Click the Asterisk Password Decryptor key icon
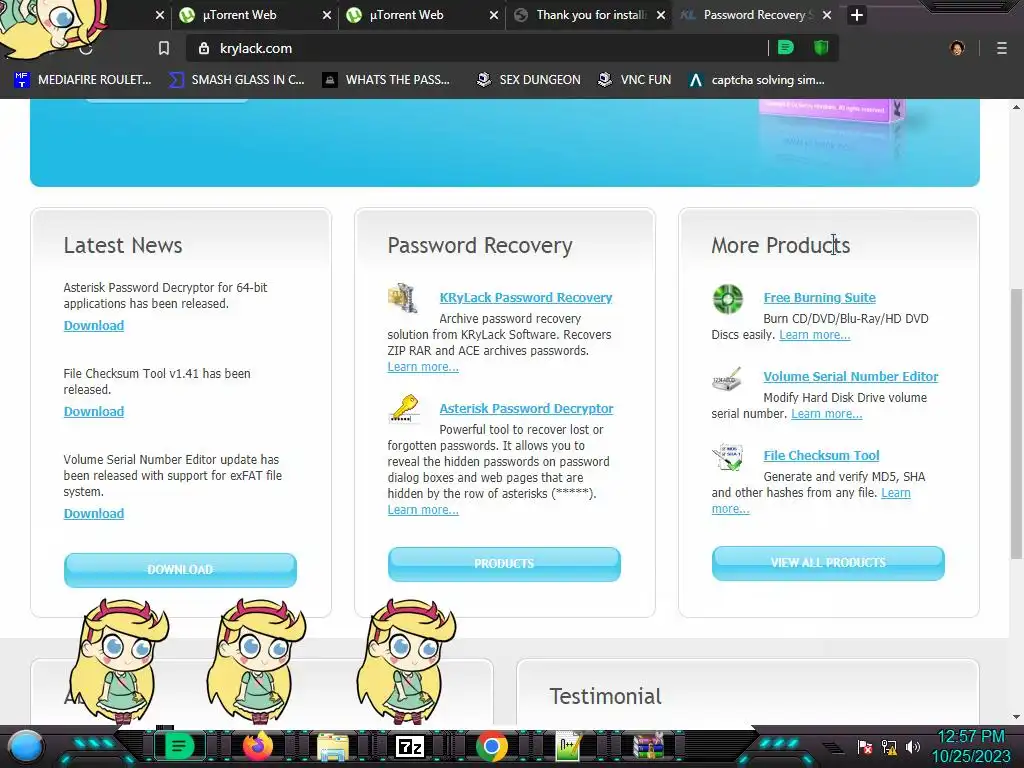The width and height of the screenshot is (1024, 768). [x=404, y=409]
